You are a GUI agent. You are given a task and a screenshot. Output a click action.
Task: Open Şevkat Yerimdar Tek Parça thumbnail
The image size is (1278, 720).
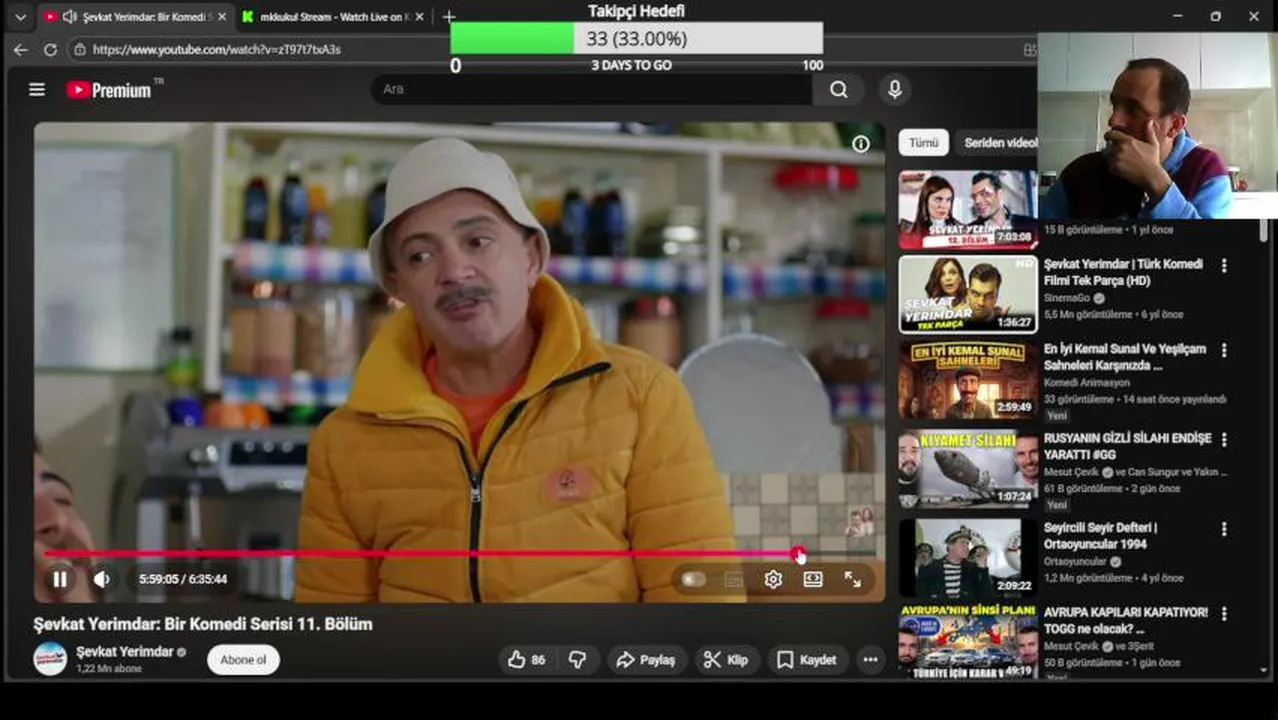point(968,294)
